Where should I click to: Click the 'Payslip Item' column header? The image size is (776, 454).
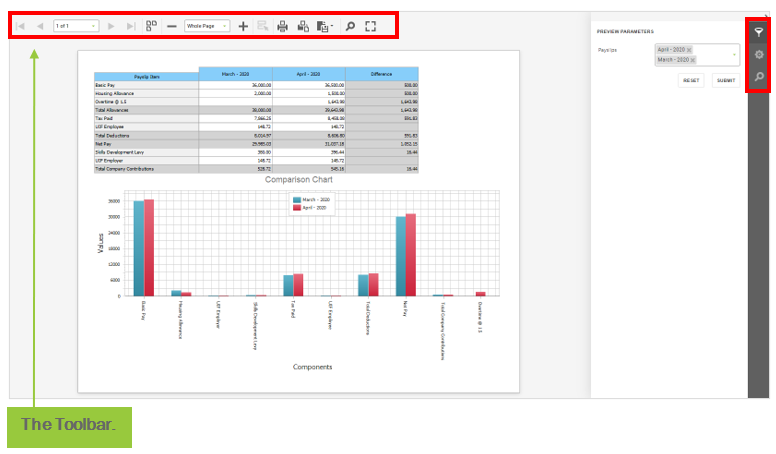146,77
